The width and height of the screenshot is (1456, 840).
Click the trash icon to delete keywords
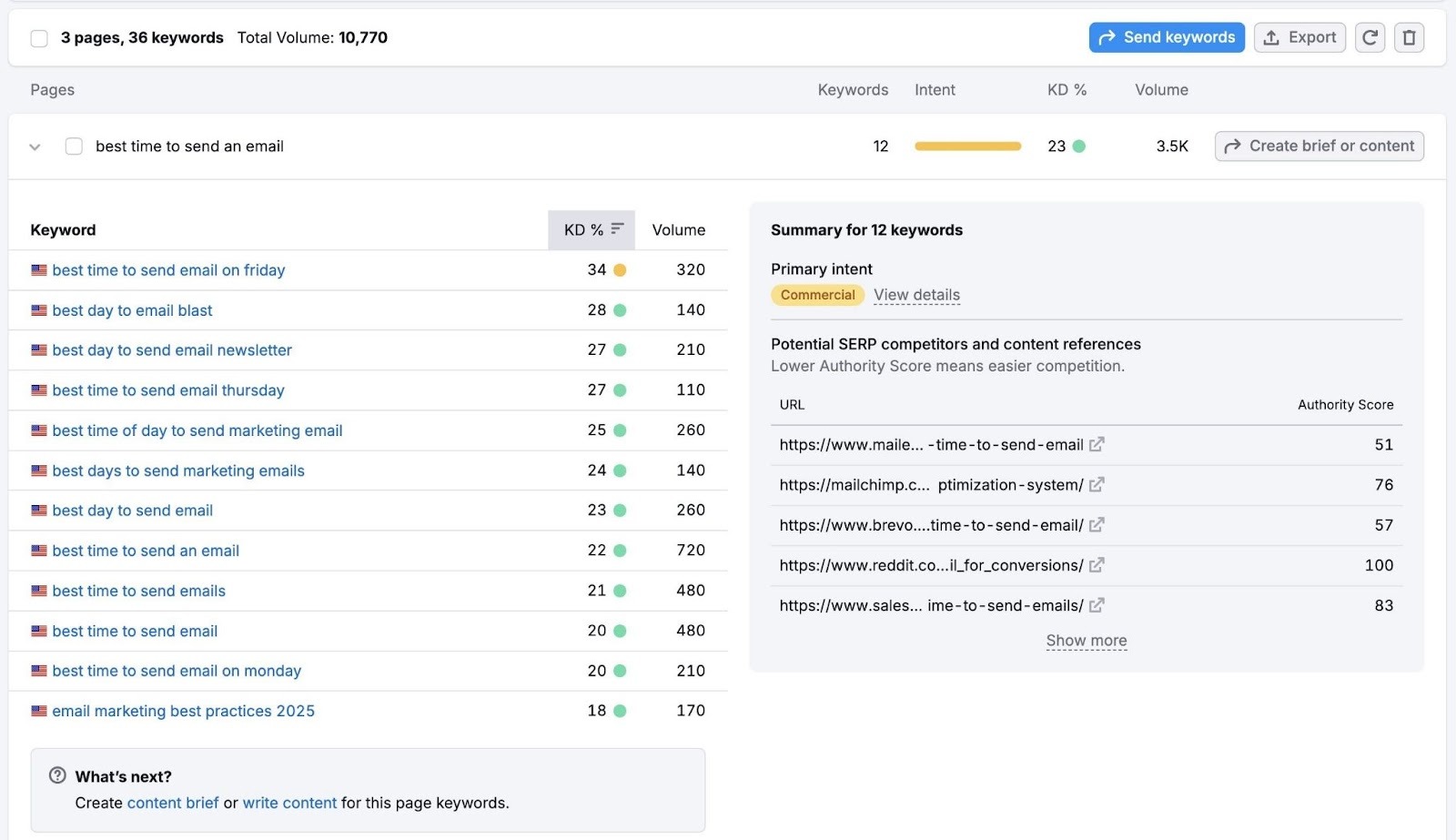click(x=1409, y=37)
